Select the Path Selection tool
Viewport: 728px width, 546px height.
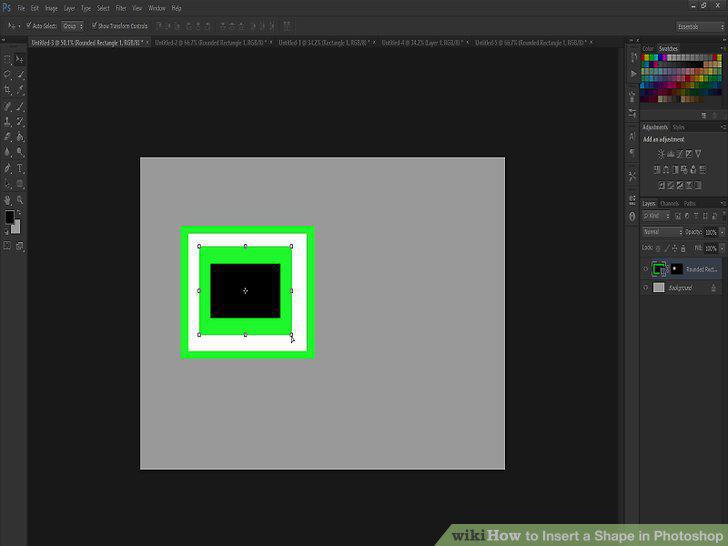click(7, 184)
